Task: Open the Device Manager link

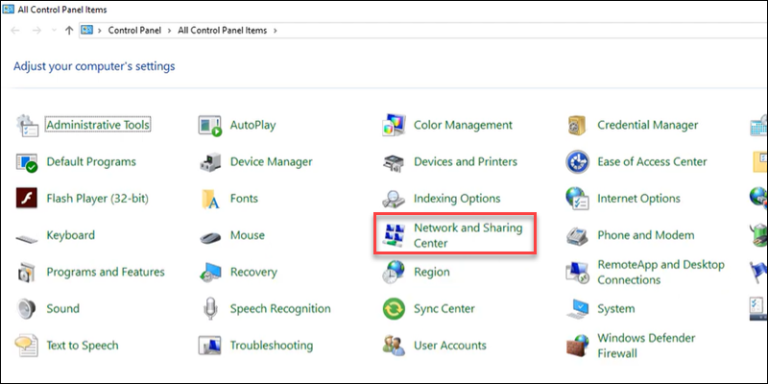Action: click(271, 162)
